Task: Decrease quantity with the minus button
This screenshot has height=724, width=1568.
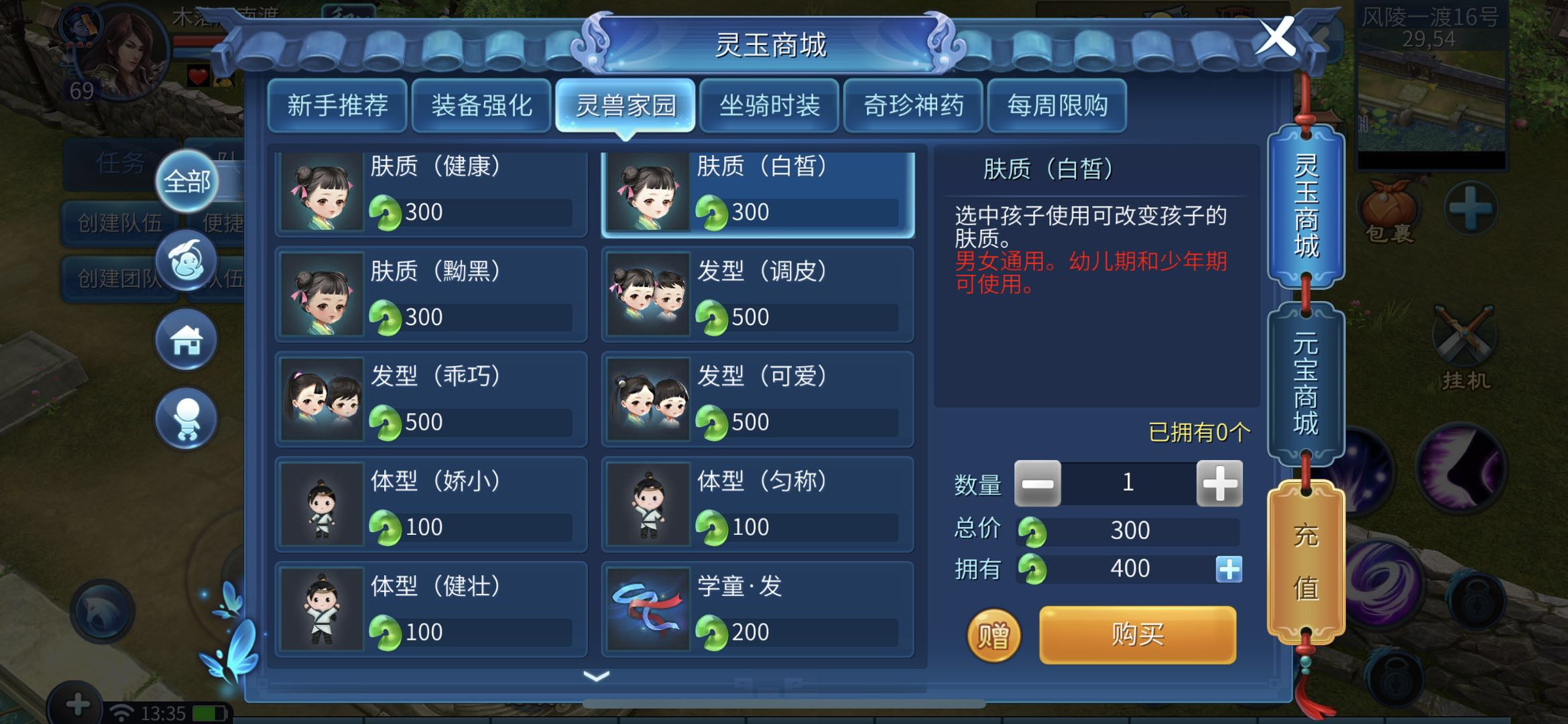Action: point(1037,483)
